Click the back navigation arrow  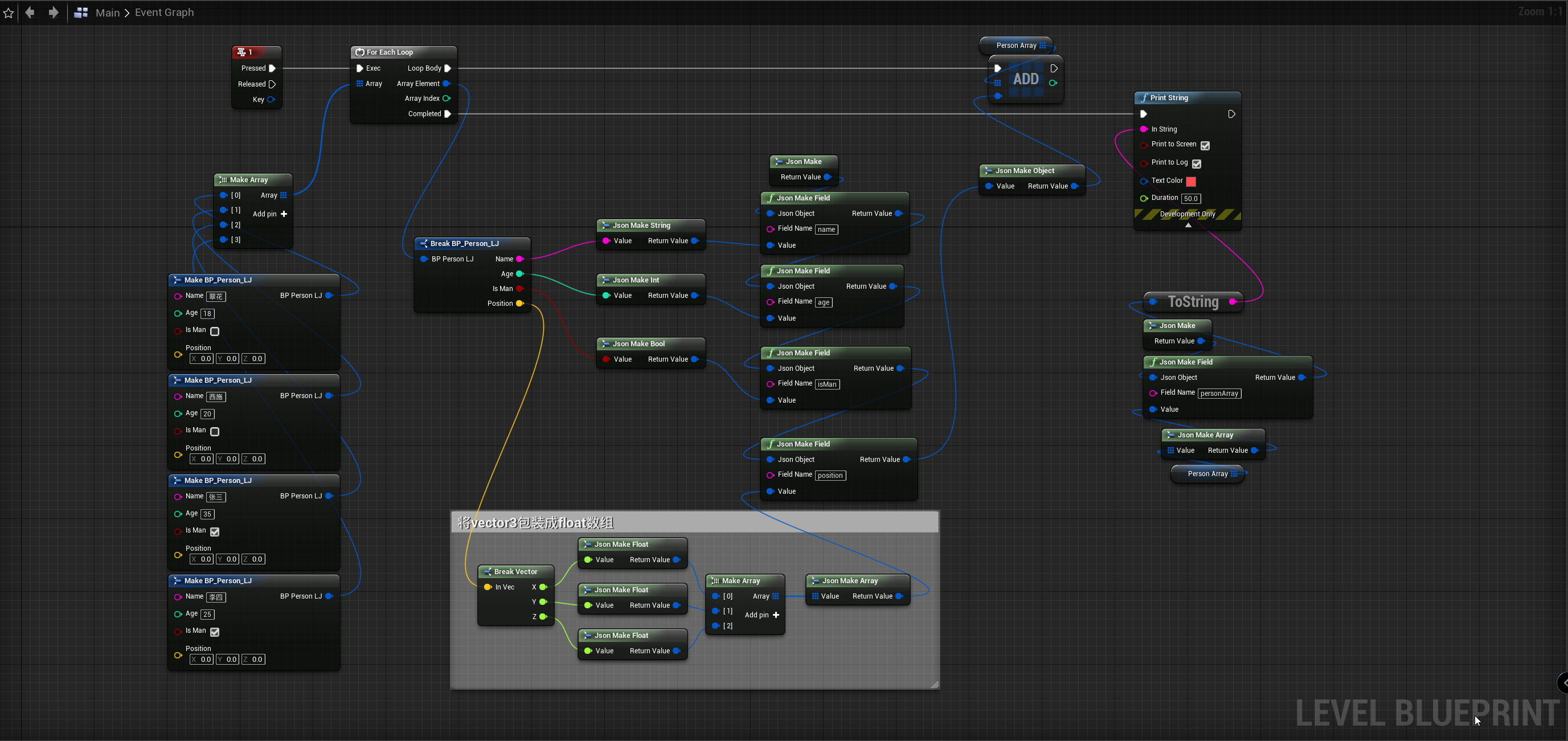(x=30, y=13)
